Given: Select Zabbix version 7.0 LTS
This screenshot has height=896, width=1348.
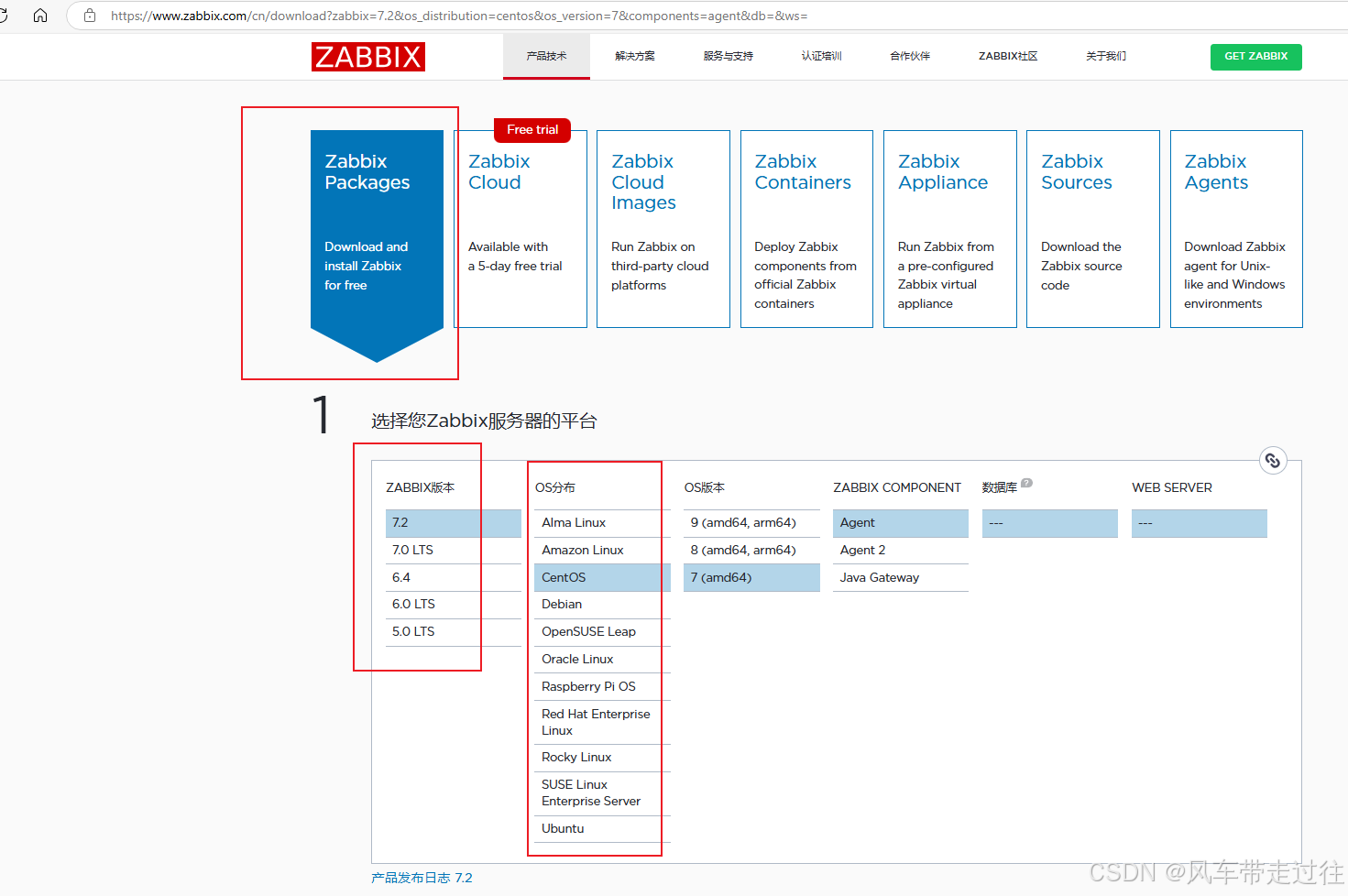Looking at the screenshot, I should pos(454,551).
